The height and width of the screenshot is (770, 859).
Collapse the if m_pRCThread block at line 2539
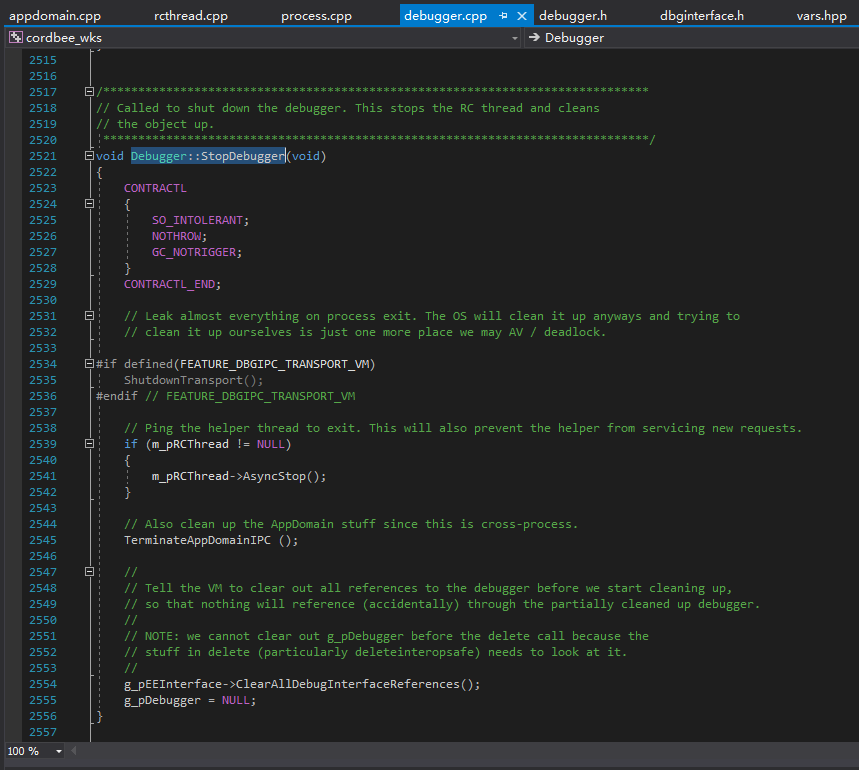click(x=90, y=444)
